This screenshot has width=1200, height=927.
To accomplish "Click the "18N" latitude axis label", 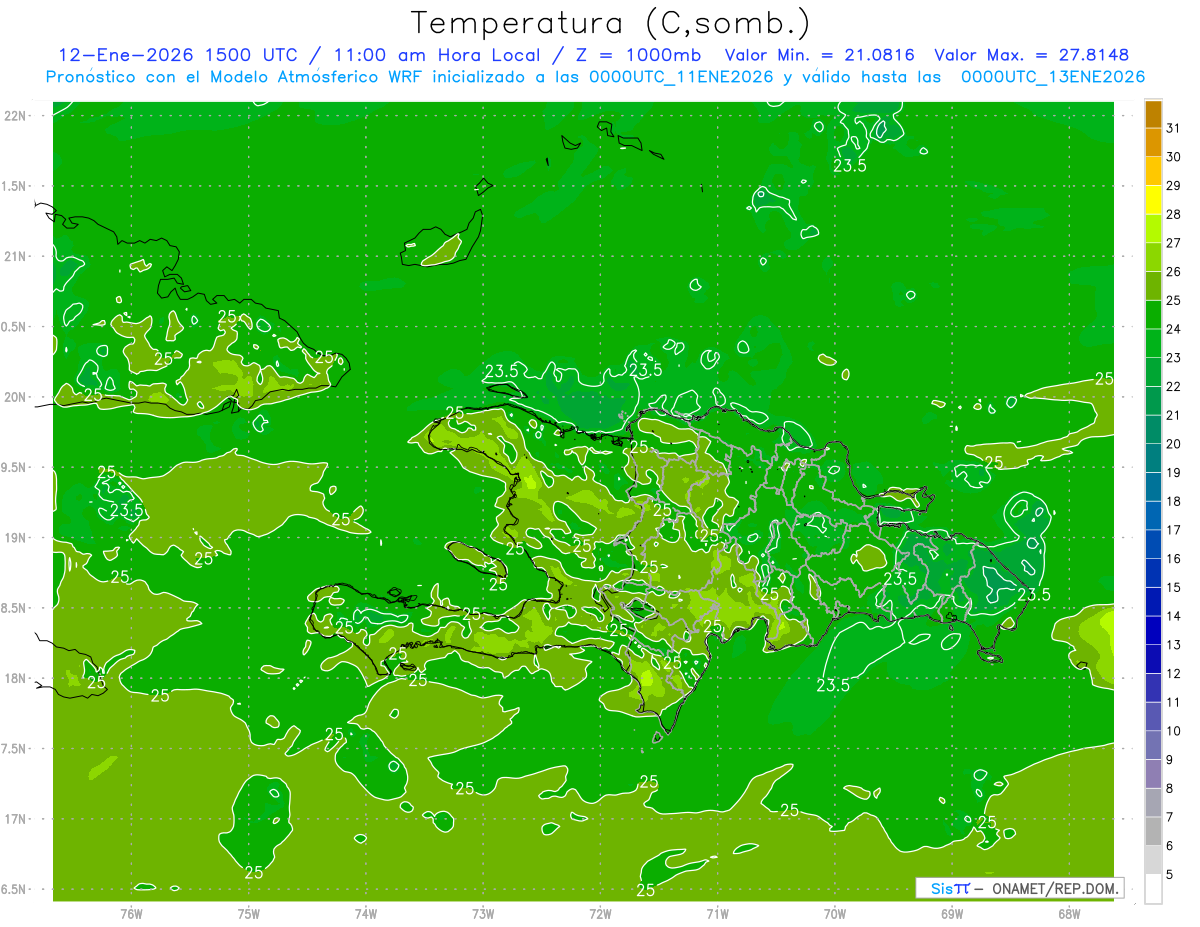I will tap(17, 678).
